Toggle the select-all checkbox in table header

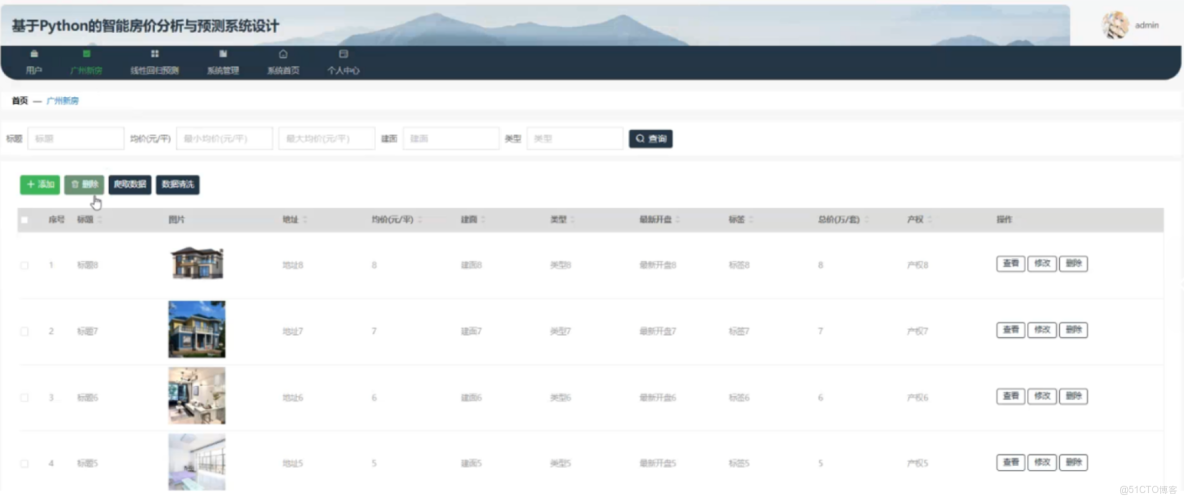click(24, 220)
